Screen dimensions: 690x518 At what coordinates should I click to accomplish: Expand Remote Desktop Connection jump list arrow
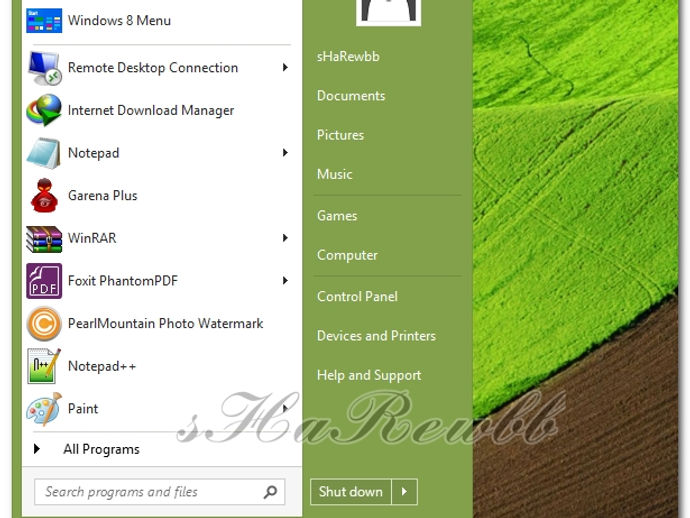(285, 67)
